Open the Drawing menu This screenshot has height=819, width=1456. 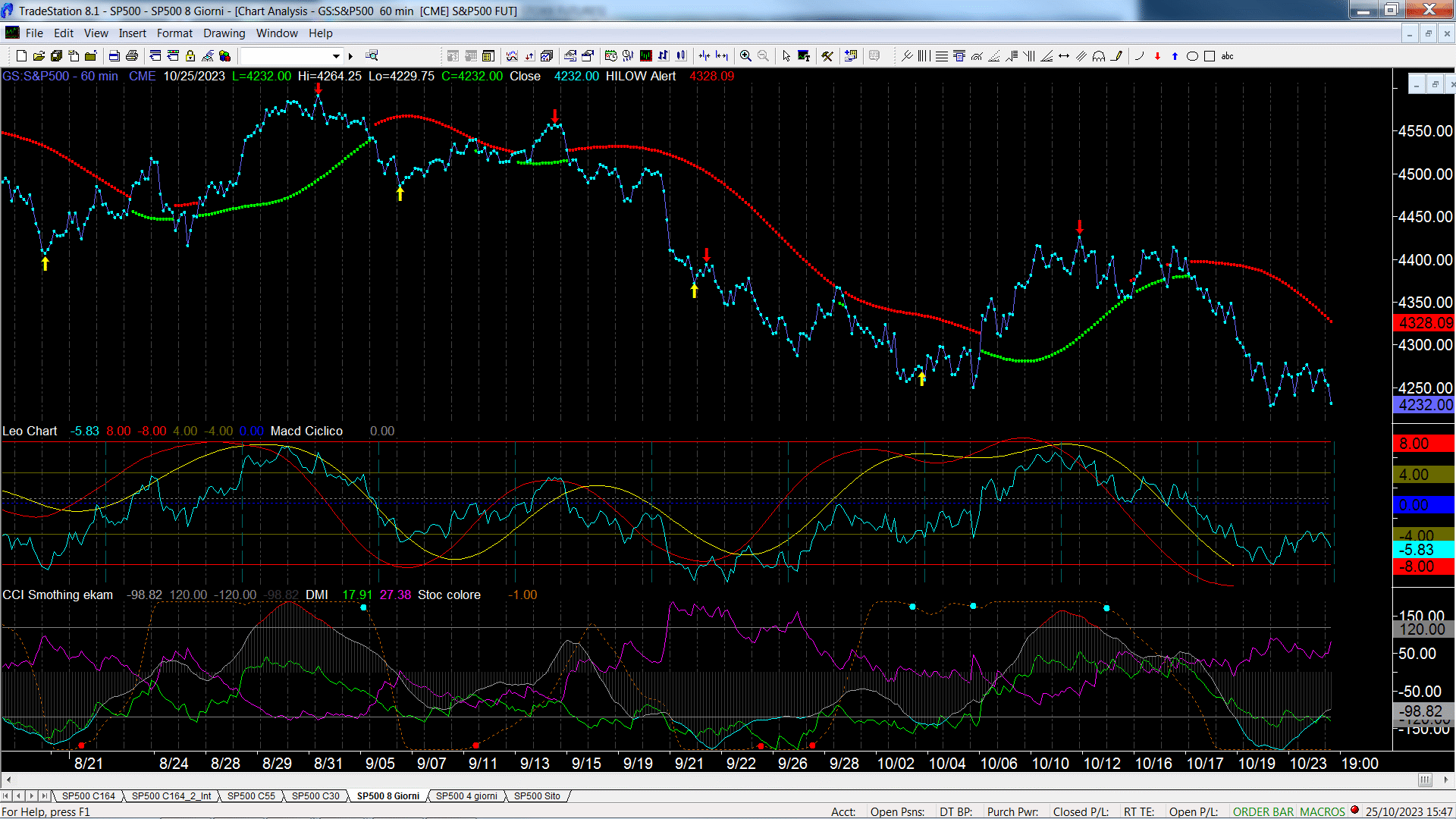[224, 33]
